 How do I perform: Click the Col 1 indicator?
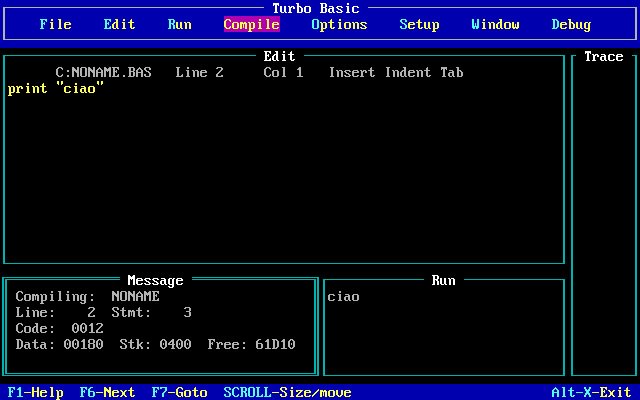(283, 73)
